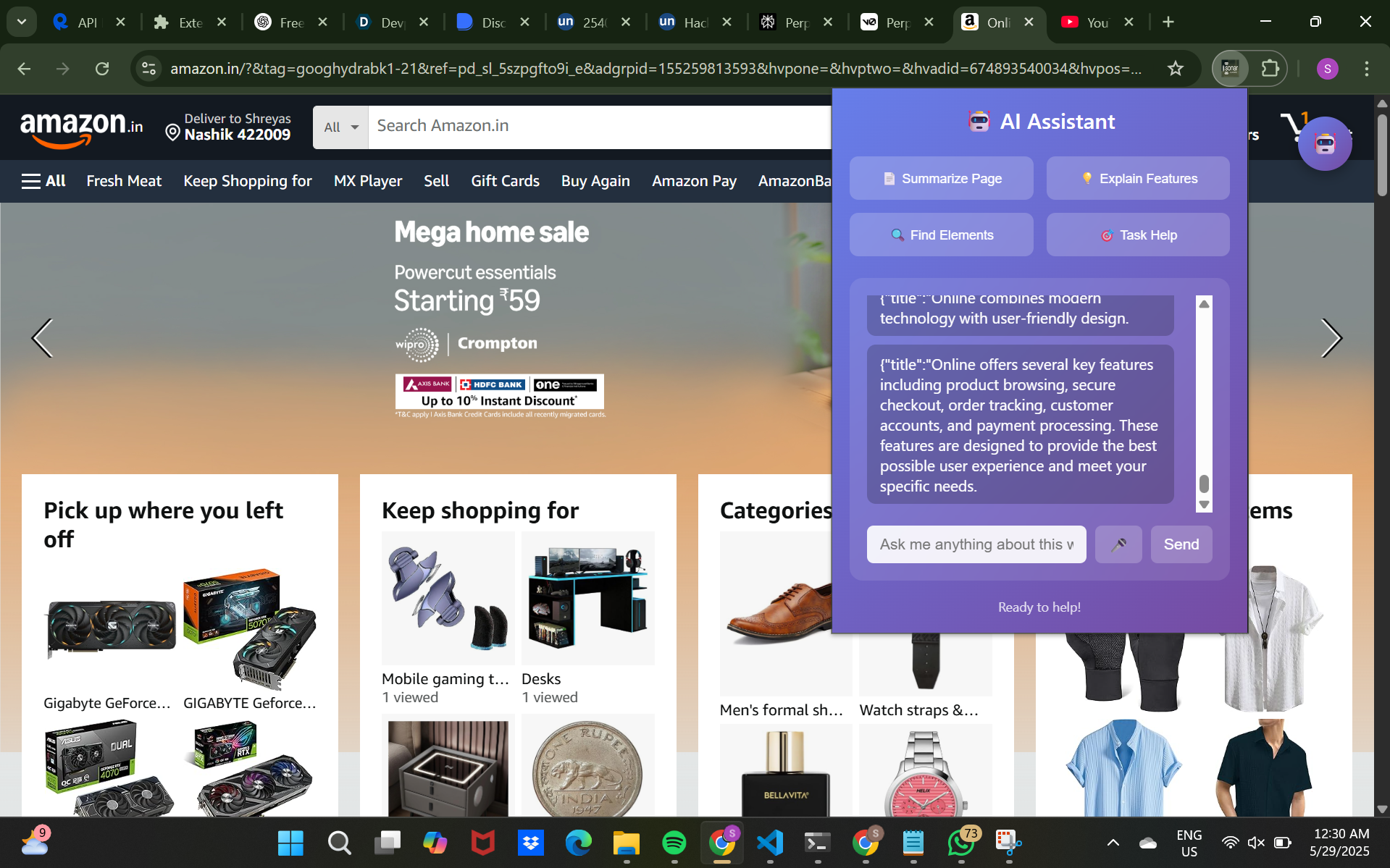Send the message in AI Assistant
The width and height of the screenshot is (1390, 868).
tap(1181, 544)
